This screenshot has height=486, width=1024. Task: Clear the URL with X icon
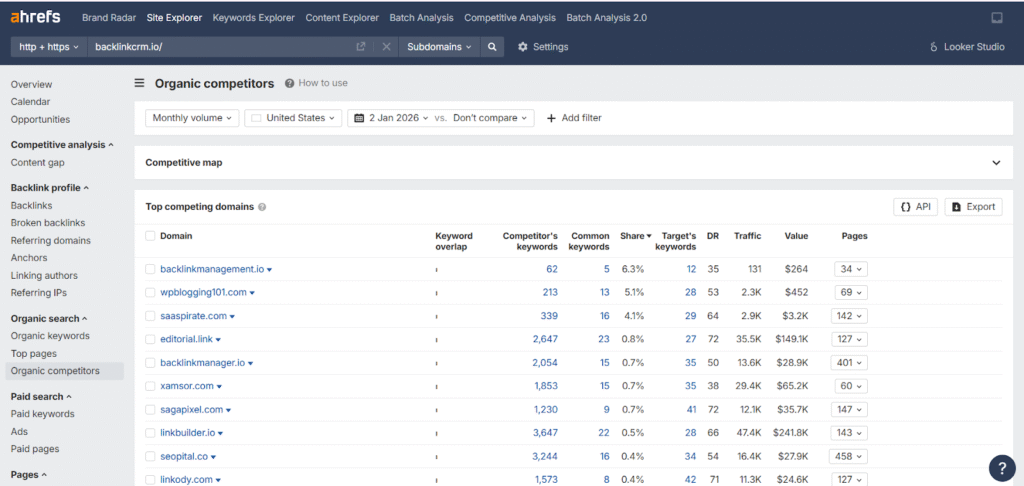pyautogui.click(x=387, y=47)
